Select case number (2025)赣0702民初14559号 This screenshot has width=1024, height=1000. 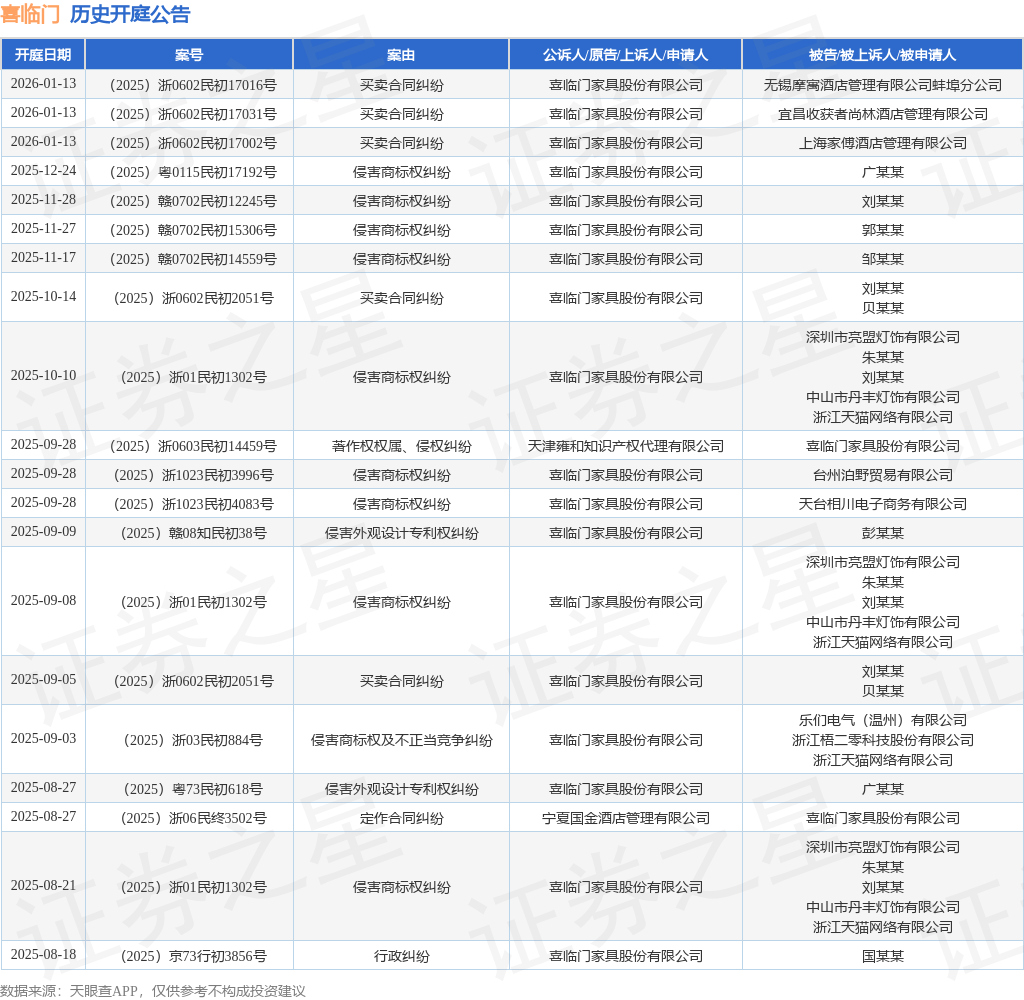click(x=193, y=259)
